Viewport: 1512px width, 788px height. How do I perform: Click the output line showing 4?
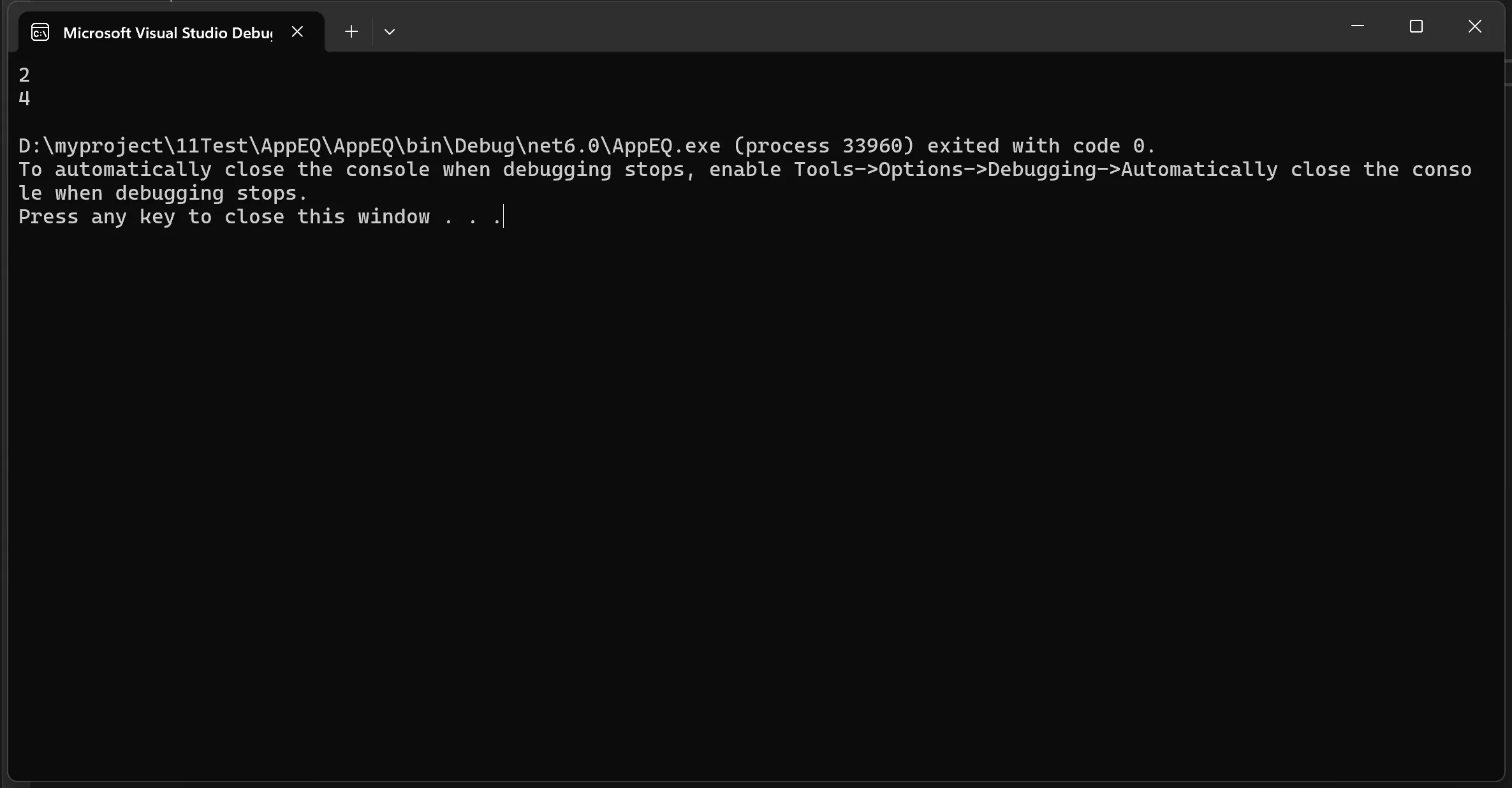24,99
